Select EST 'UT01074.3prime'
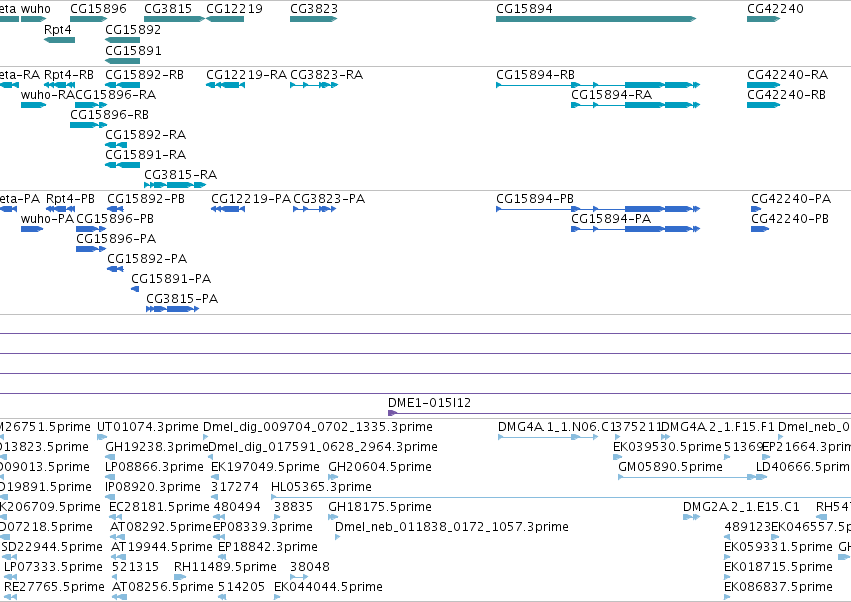 [148, 427]
